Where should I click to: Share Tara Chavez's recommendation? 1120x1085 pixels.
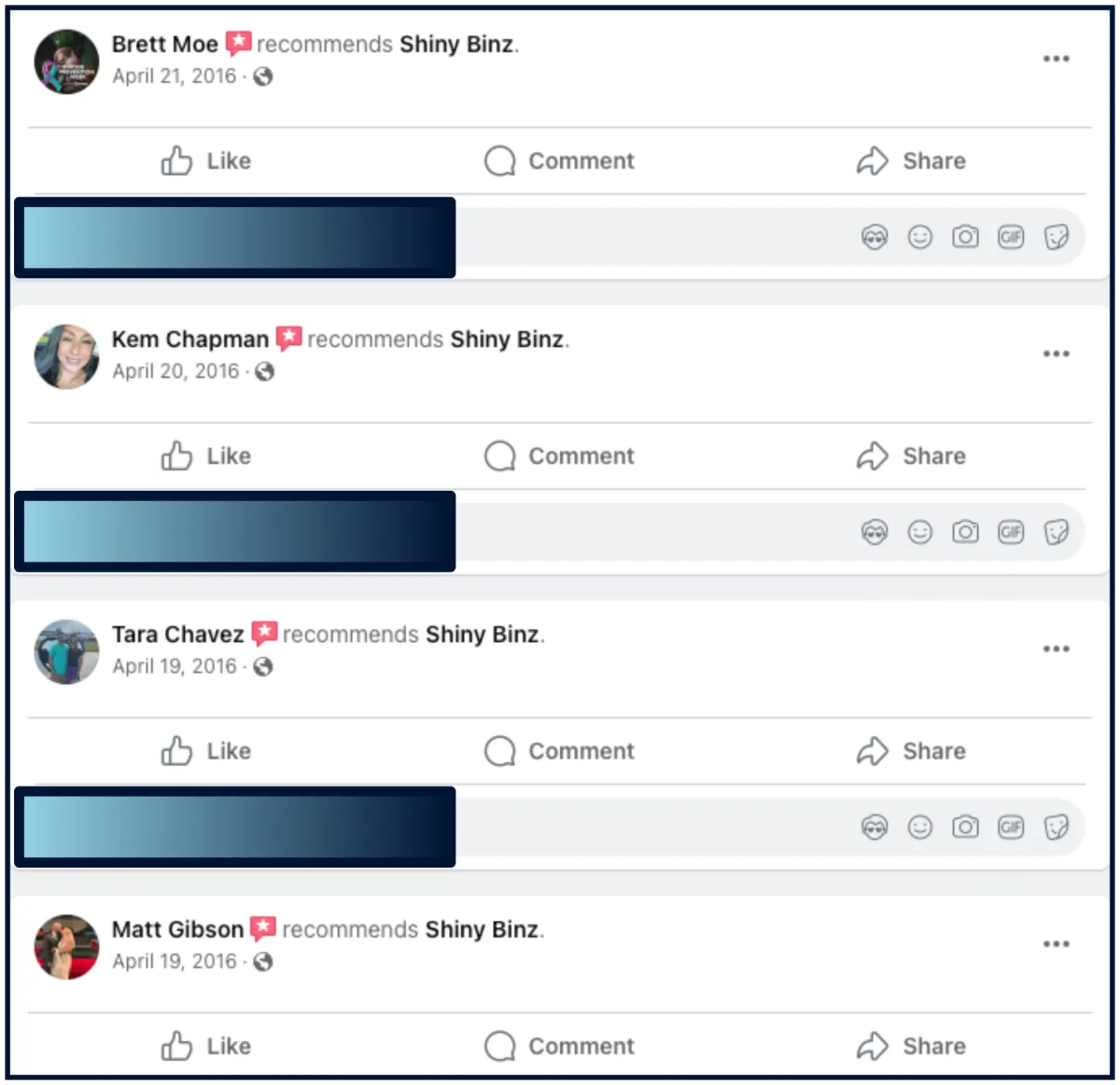coord(911,750)
